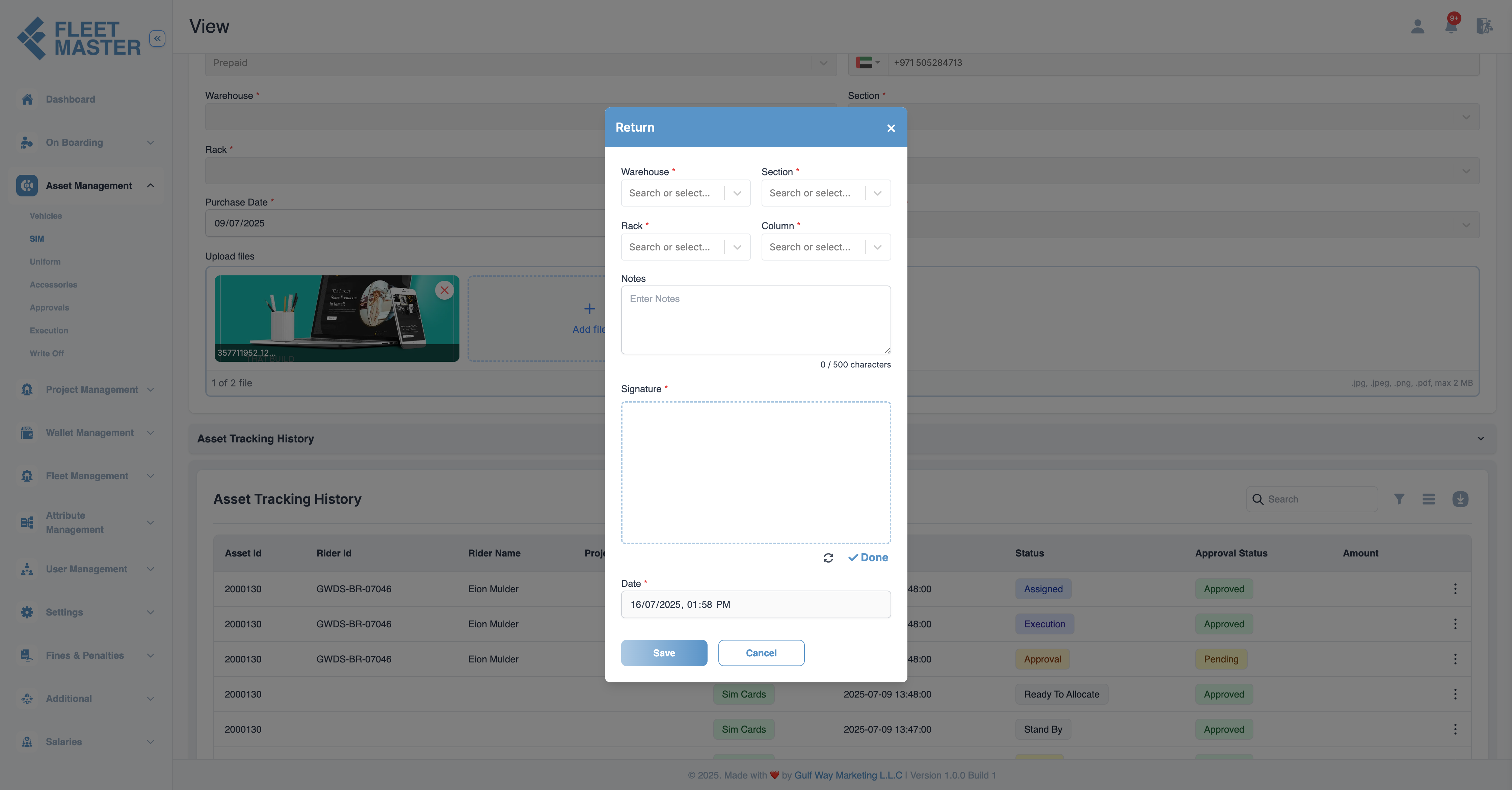This screenshot has height=790, width=1512.
Task: Expand the Salaries menu chevron
Action: (150, 742)
